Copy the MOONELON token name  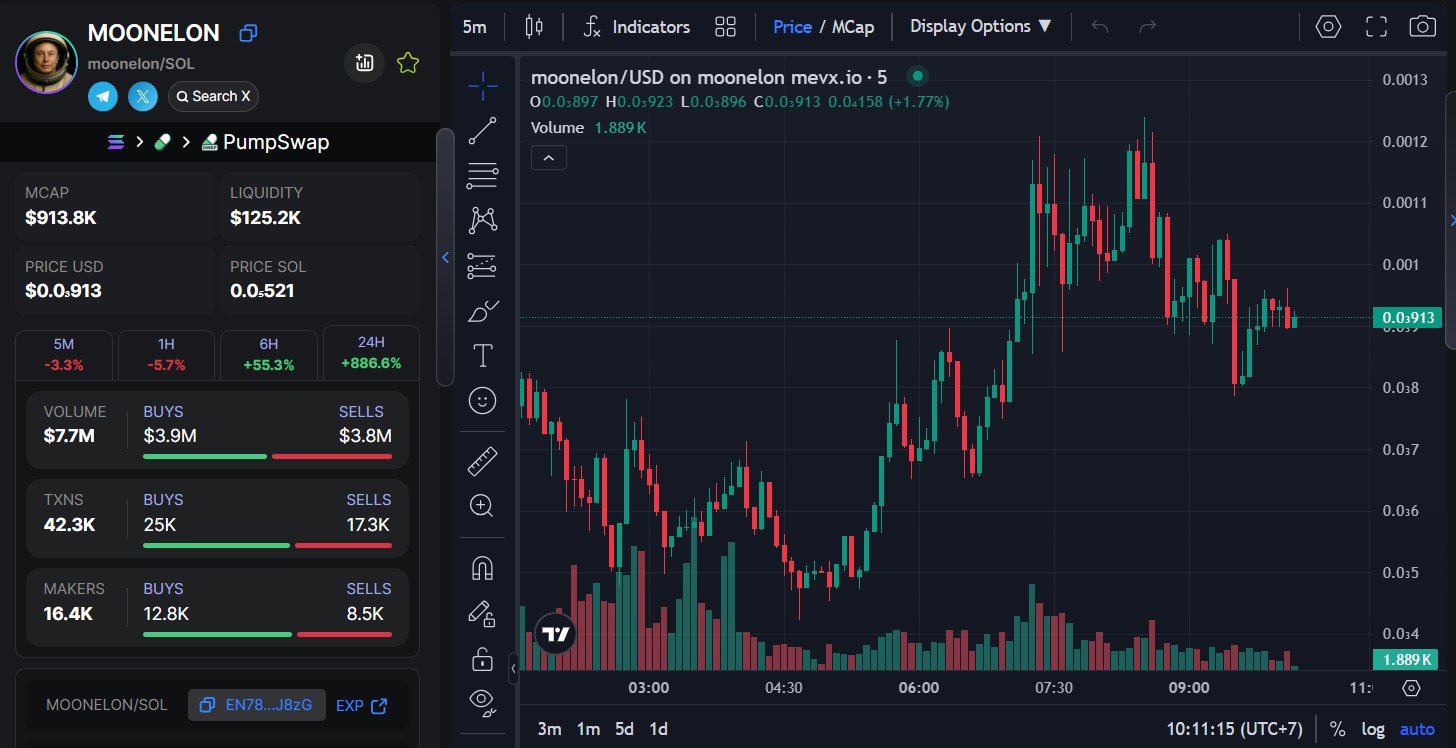pyautogui.click(x=249, y=33)
